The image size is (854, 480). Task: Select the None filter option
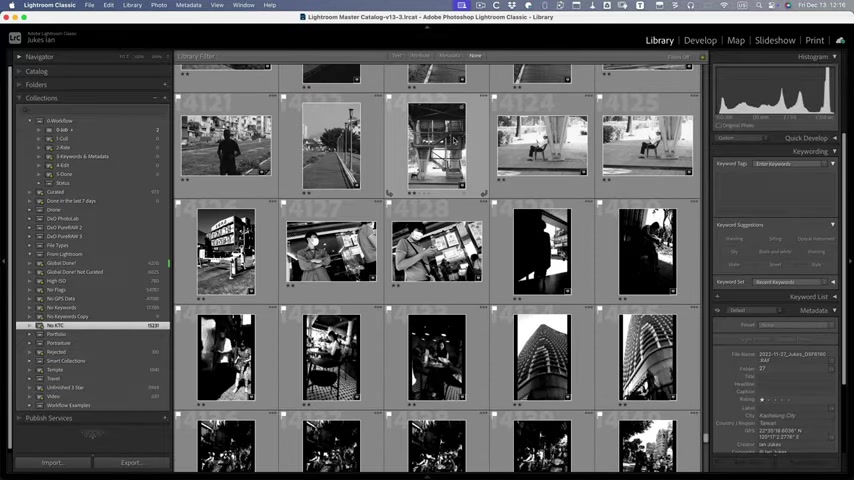click(x=475, y=56)
